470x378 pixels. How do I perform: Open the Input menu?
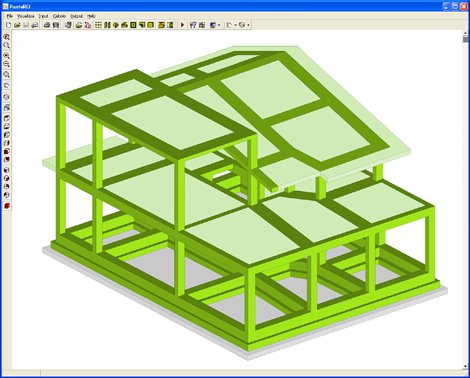[43, 16]
